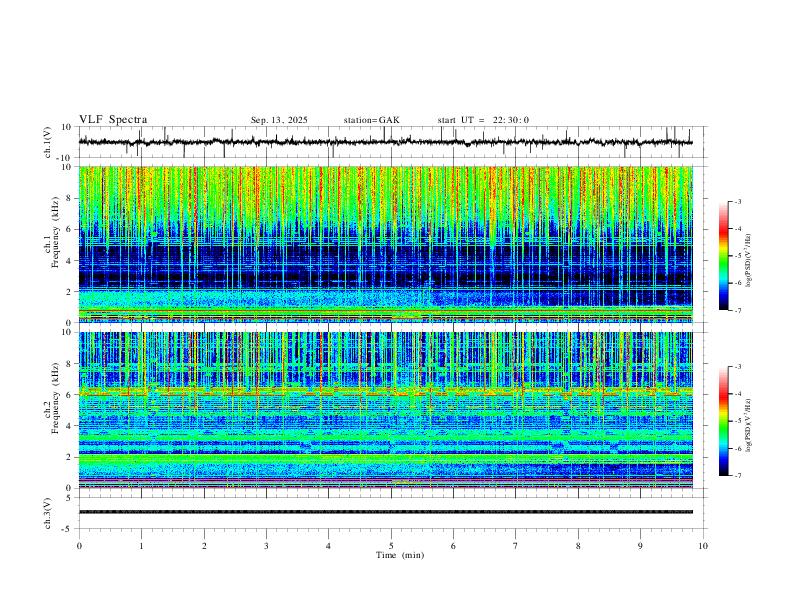The width and height of the screenshot is (792, 612).
Task: Click the "5" tick on ch.3 voltage axis
Action: (69, 498)
